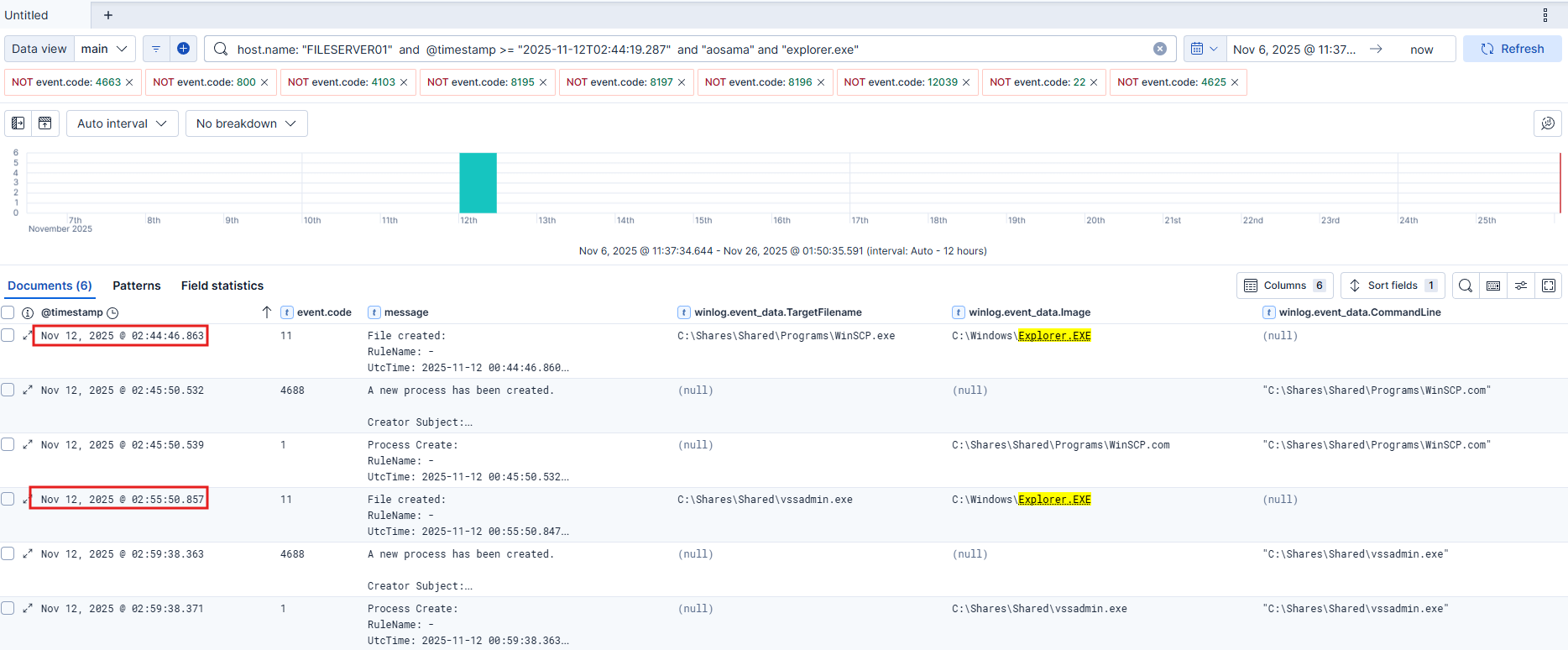Open the filter options menu icon

point(156,49)
